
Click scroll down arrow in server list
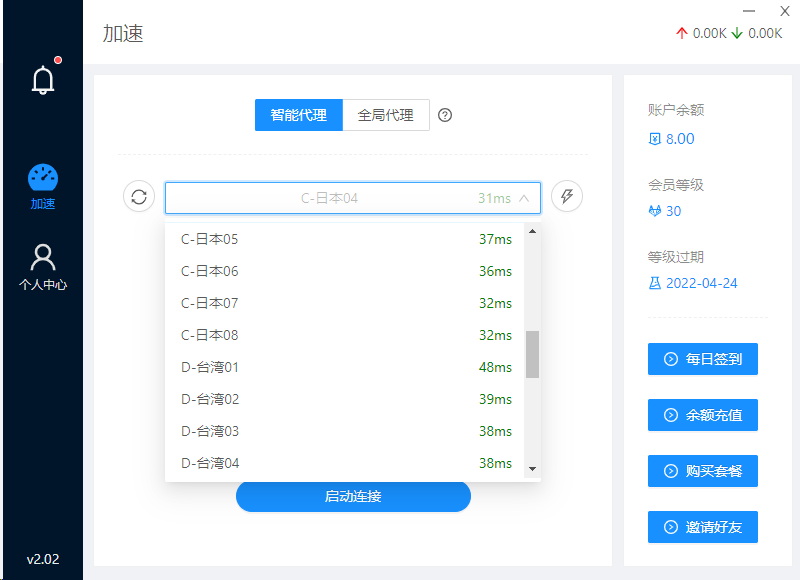[532, 468]
